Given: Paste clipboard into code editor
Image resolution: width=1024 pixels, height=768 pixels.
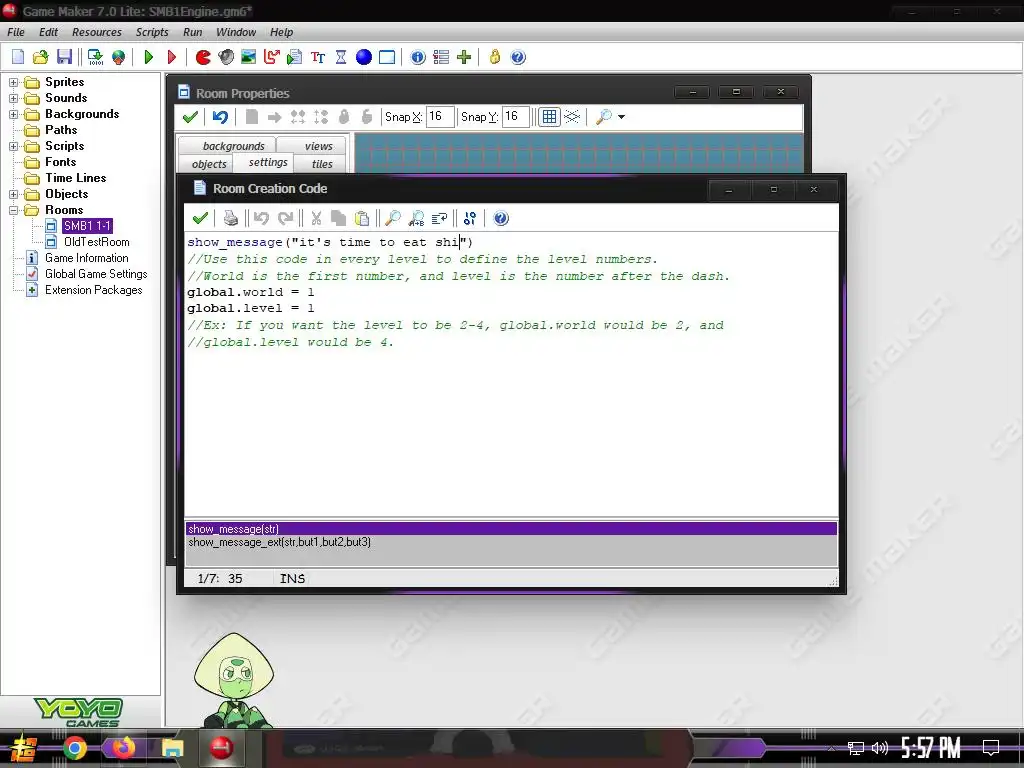Looking at the screenshot, I should click(362, 218).
